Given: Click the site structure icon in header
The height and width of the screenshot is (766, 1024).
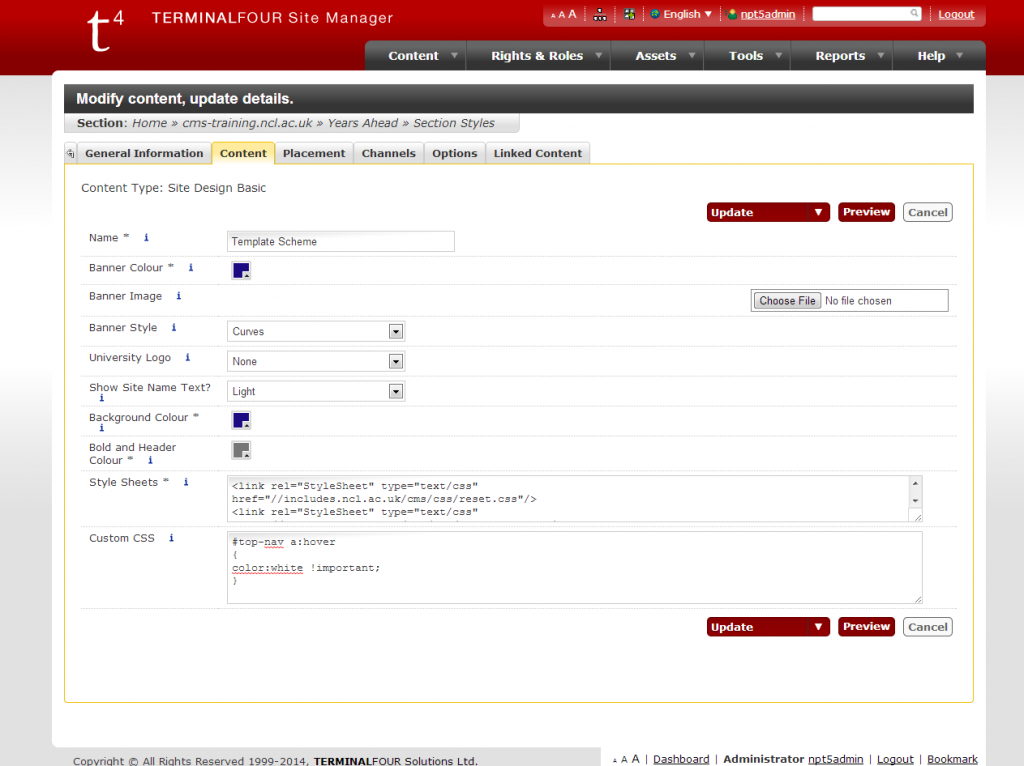Looking at the screenshot, I should [600, 15].
